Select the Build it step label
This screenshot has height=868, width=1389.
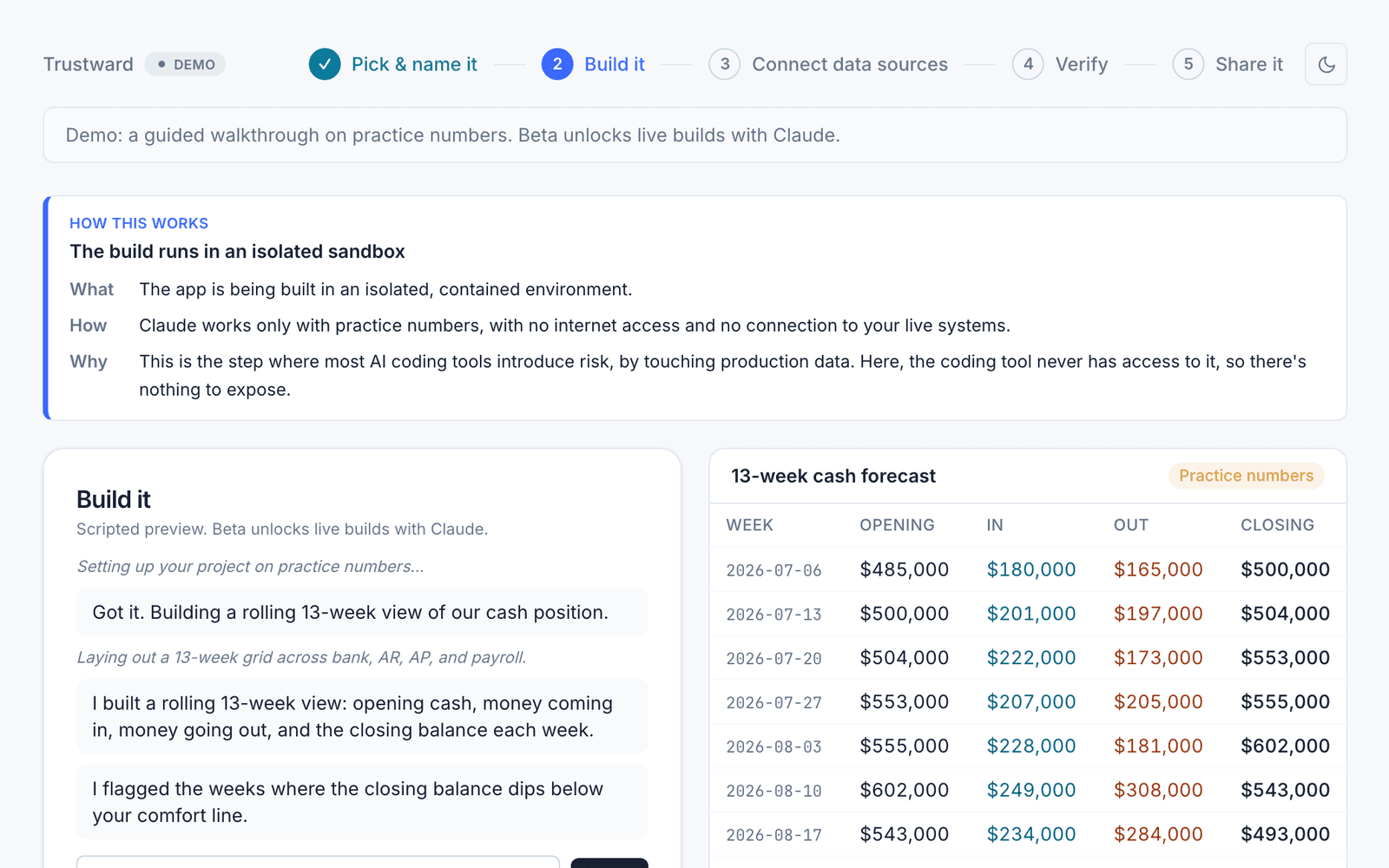click(x=615, y=64)
